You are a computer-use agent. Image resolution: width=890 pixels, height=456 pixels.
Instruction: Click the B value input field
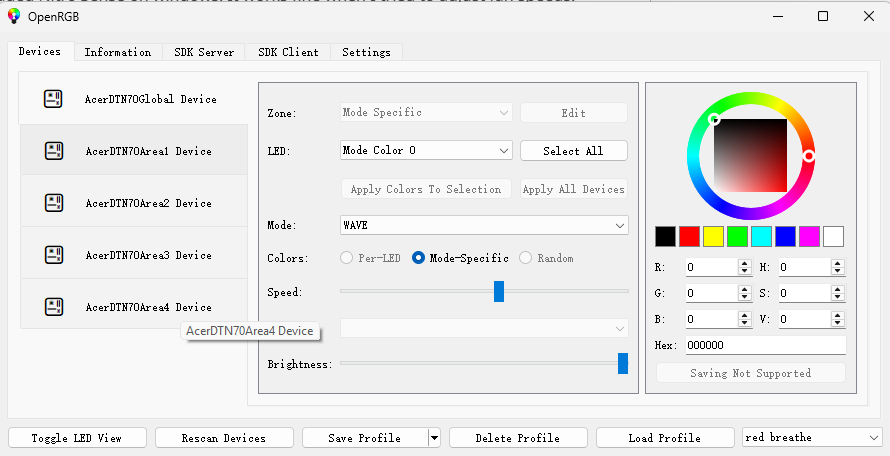pyautogui.click(x=712, y=319)
